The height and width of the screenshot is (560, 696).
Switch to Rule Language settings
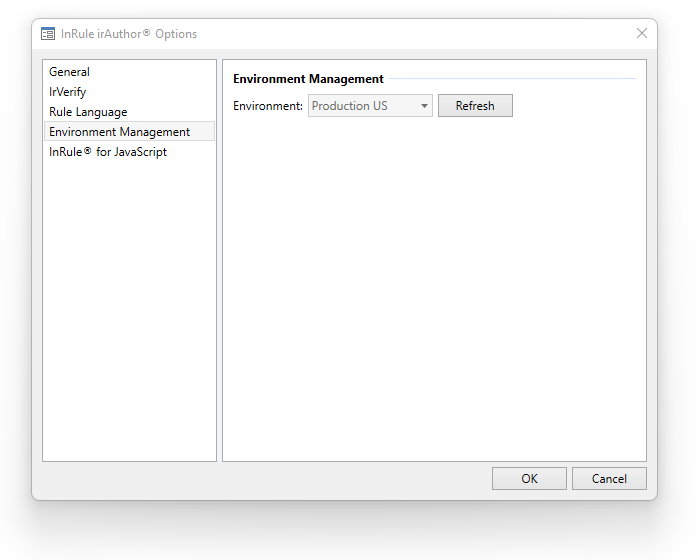tap(88, 112)
